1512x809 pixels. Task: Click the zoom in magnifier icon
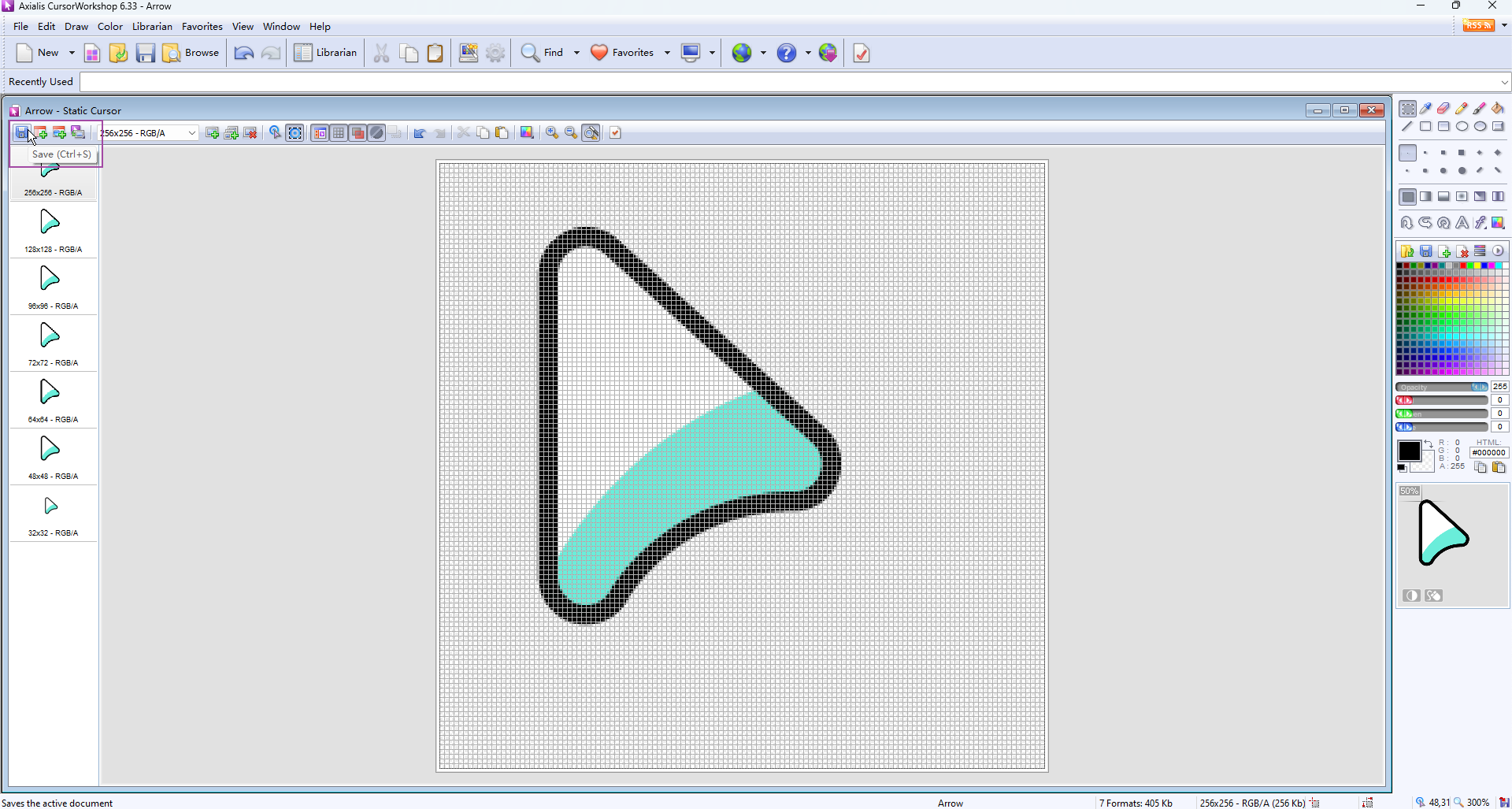[x=552, y=133]
